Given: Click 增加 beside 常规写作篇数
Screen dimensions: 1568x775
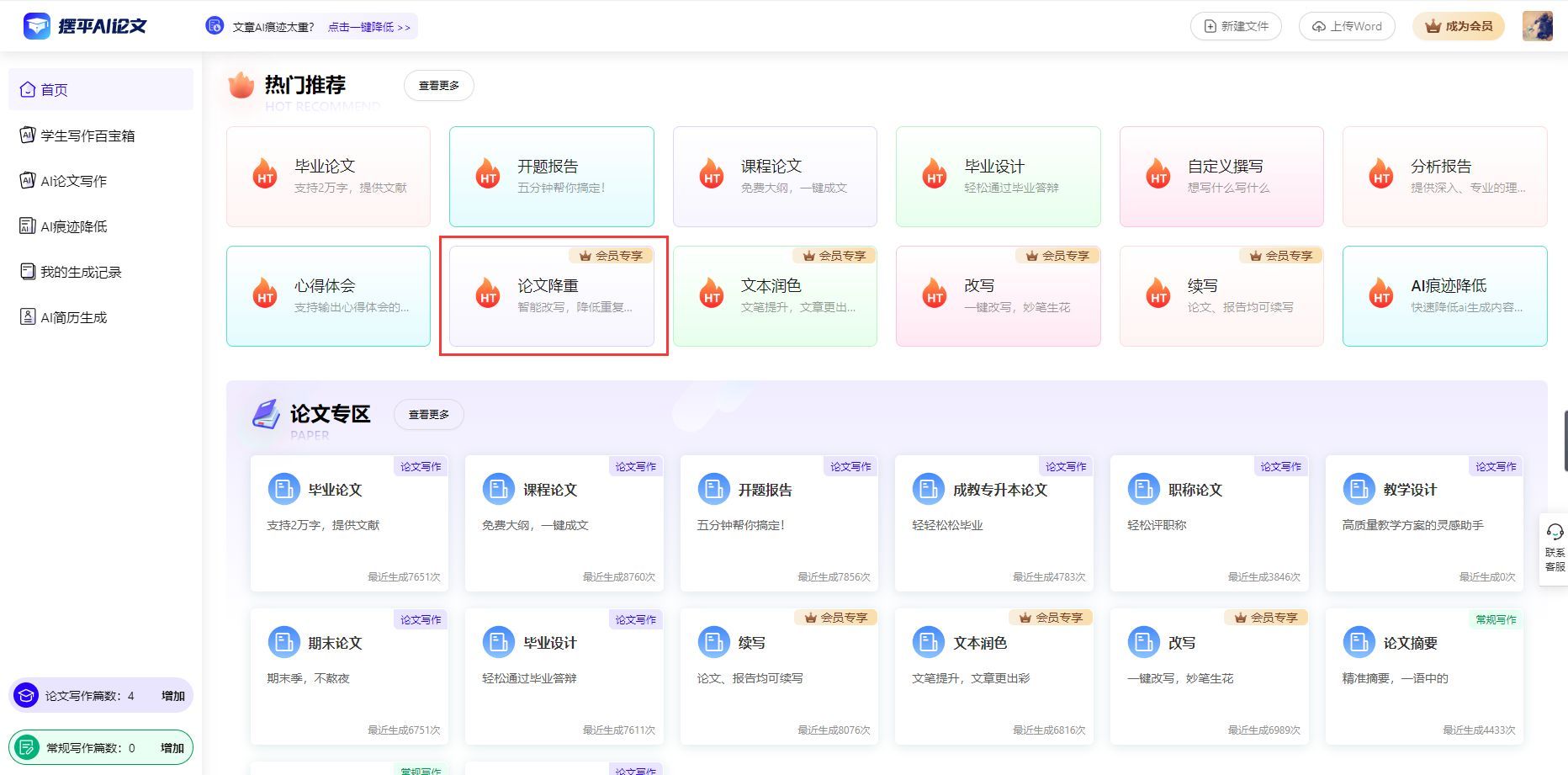Looking at the screenshot, I should tap(172, 748).
